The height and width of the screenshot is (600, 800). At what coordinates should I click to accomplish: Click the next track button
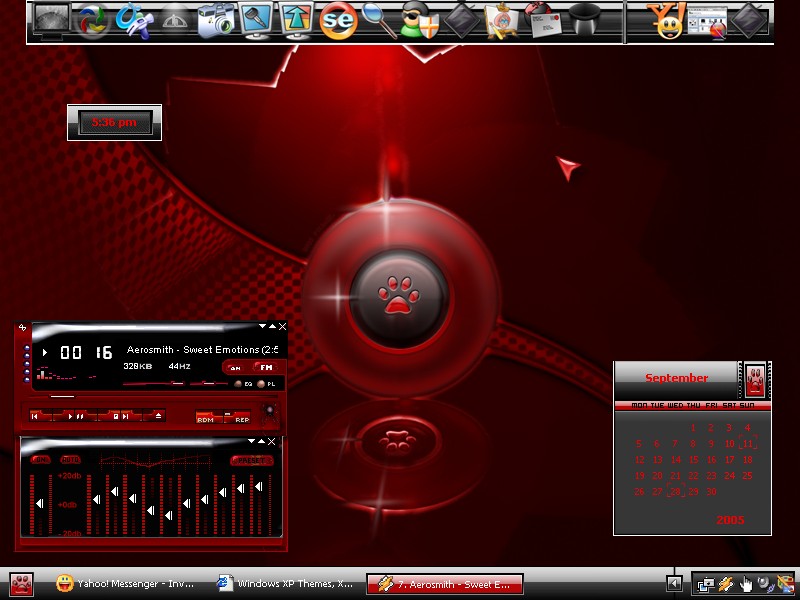tap(125, 416)
